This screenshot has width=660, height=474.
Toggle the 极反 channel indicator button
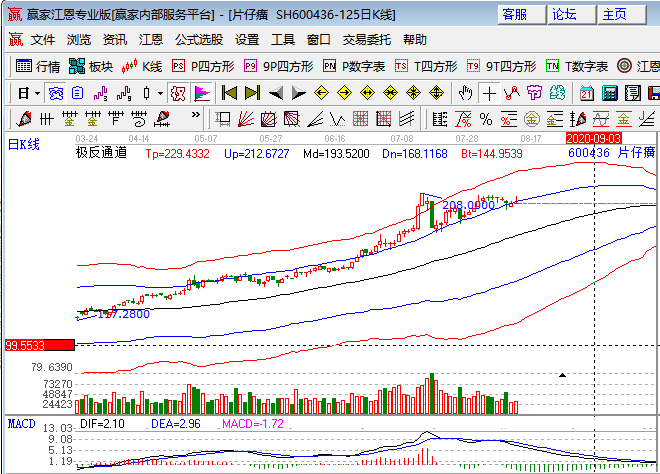(178, 93)
